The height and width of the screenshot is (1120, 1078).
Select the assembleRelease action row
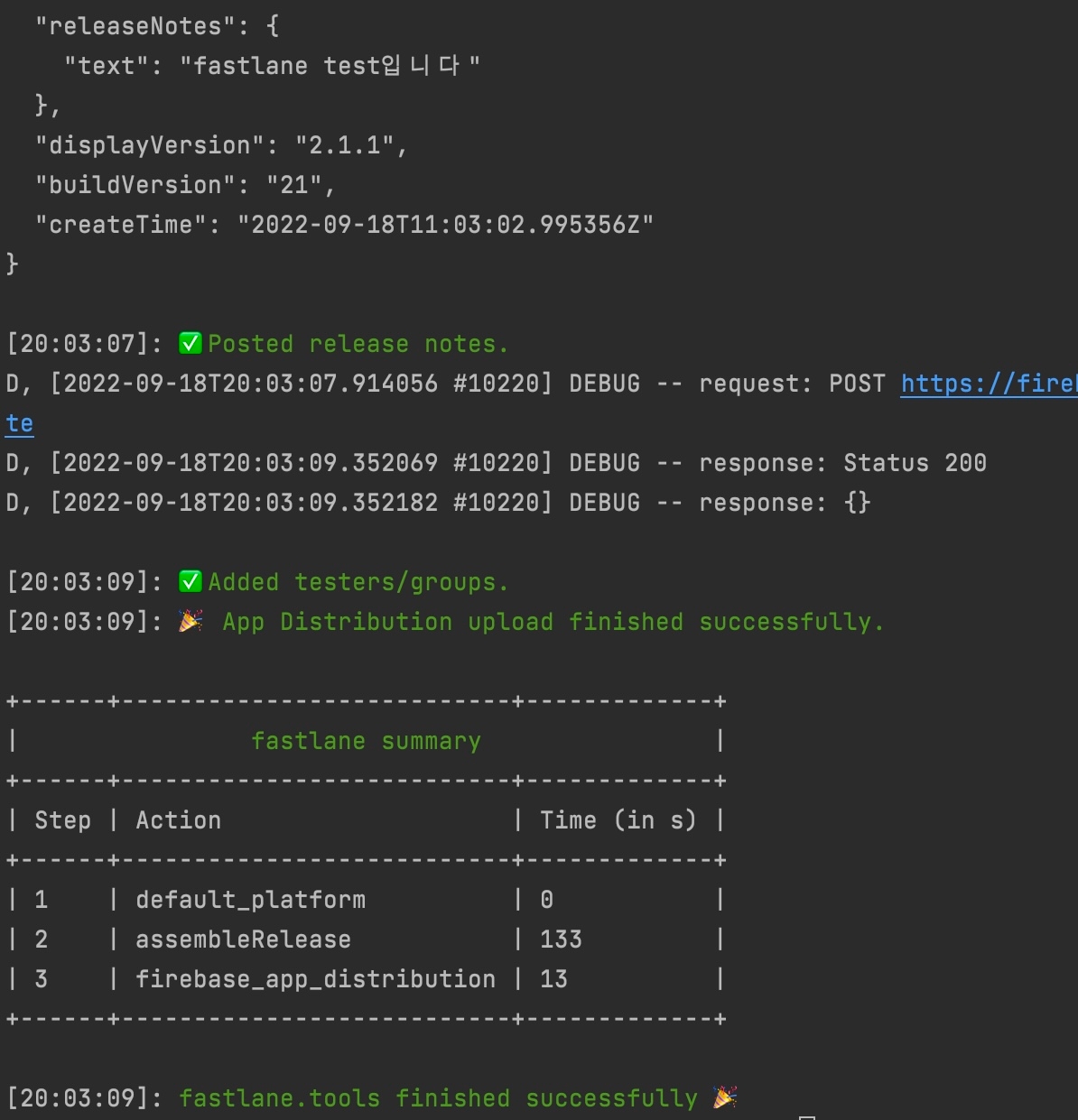point(243,940)
